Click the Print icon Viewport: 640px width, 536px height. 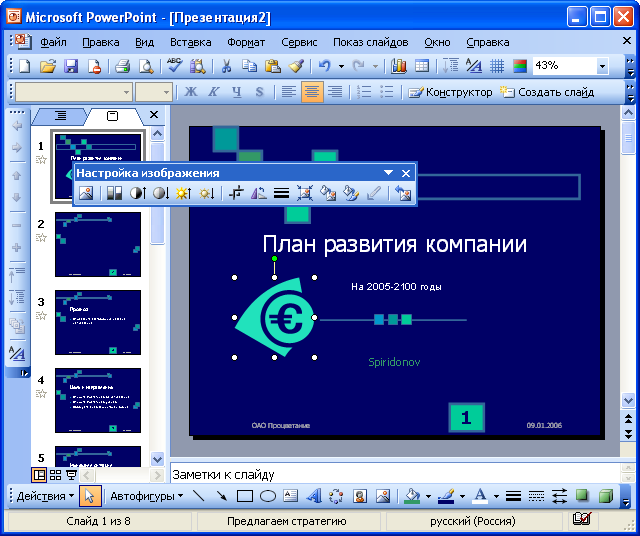point(122,66)
